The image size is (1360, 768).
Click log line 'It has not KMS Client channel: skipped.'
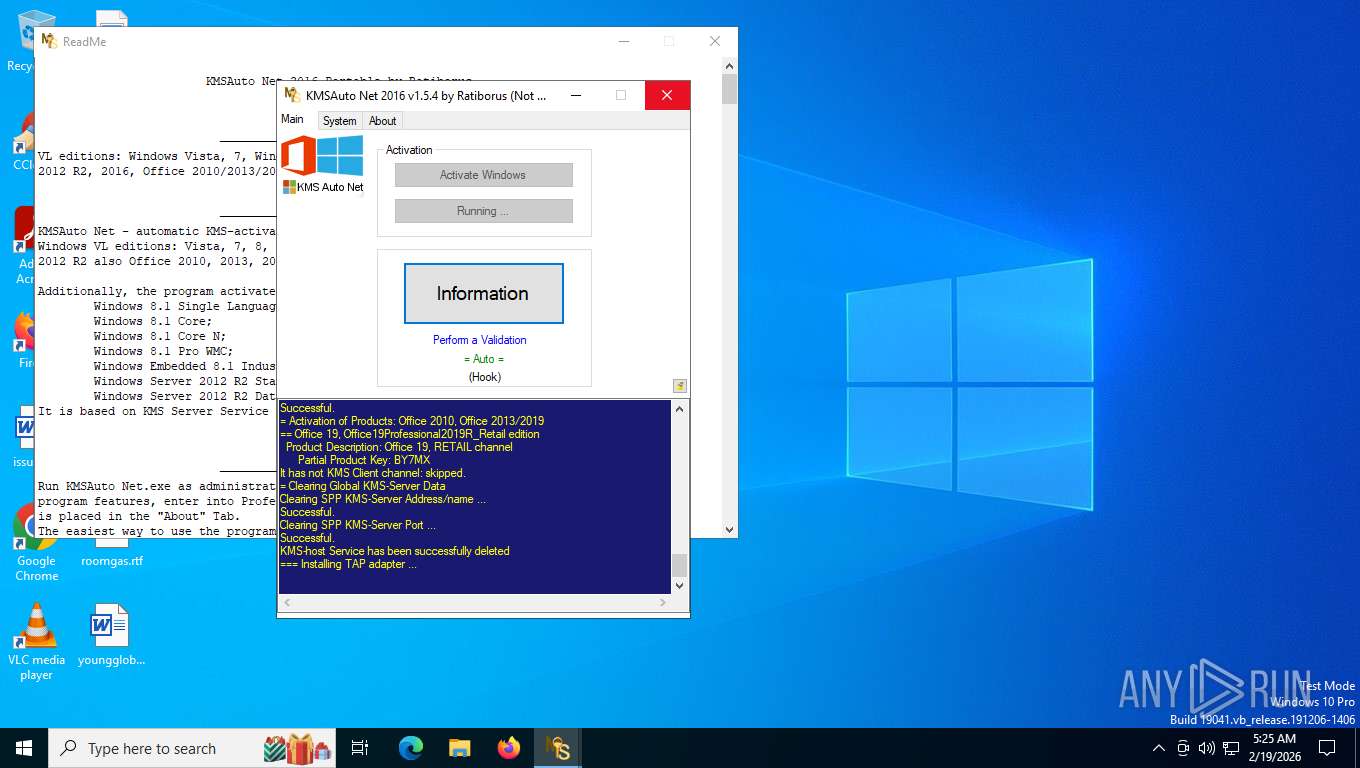pos(373,473)
